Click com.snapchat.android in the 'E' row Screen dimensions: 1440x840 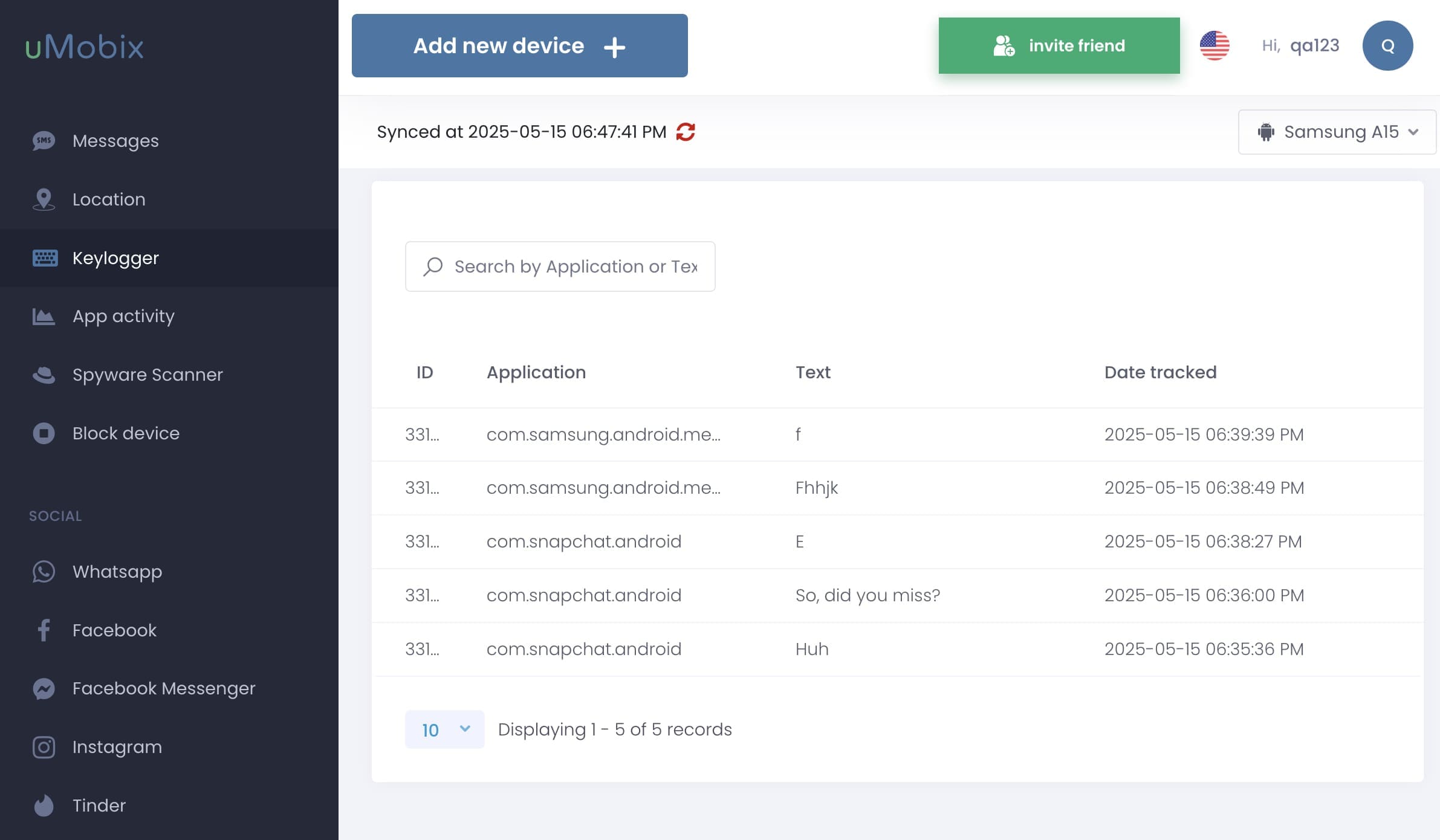584,541
